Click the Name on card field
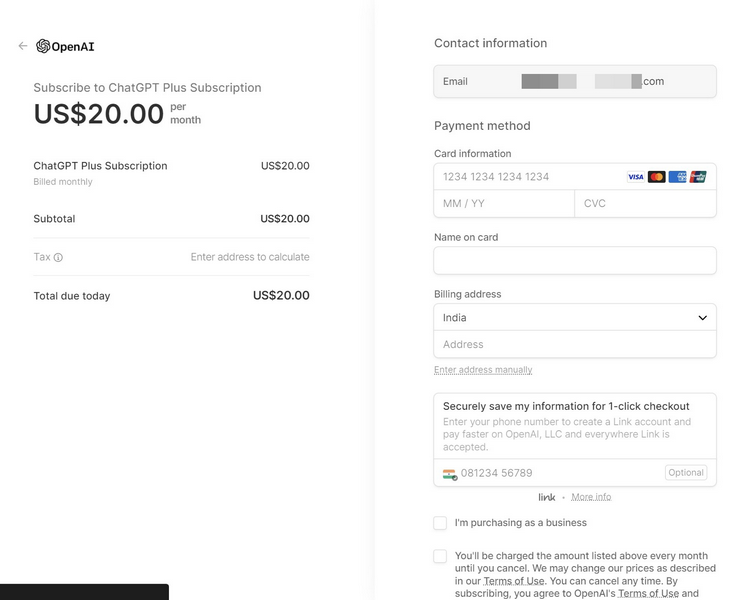 (575, 261)
